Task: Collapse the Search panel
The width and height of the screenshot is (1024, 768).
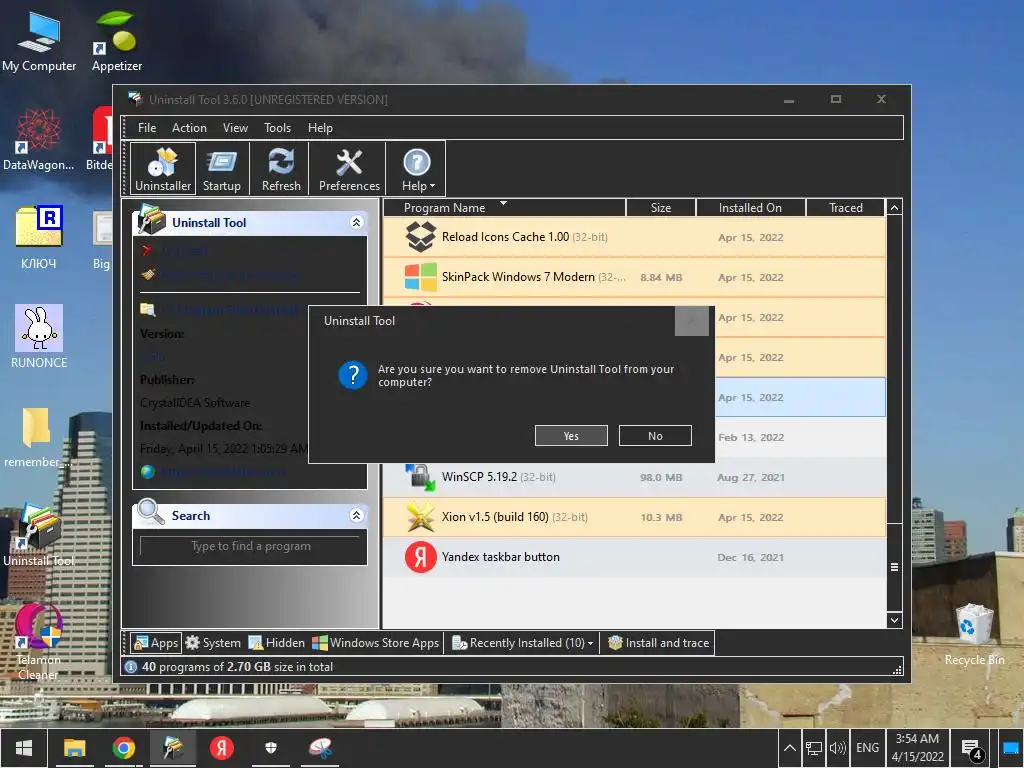Action: point(356,515)
